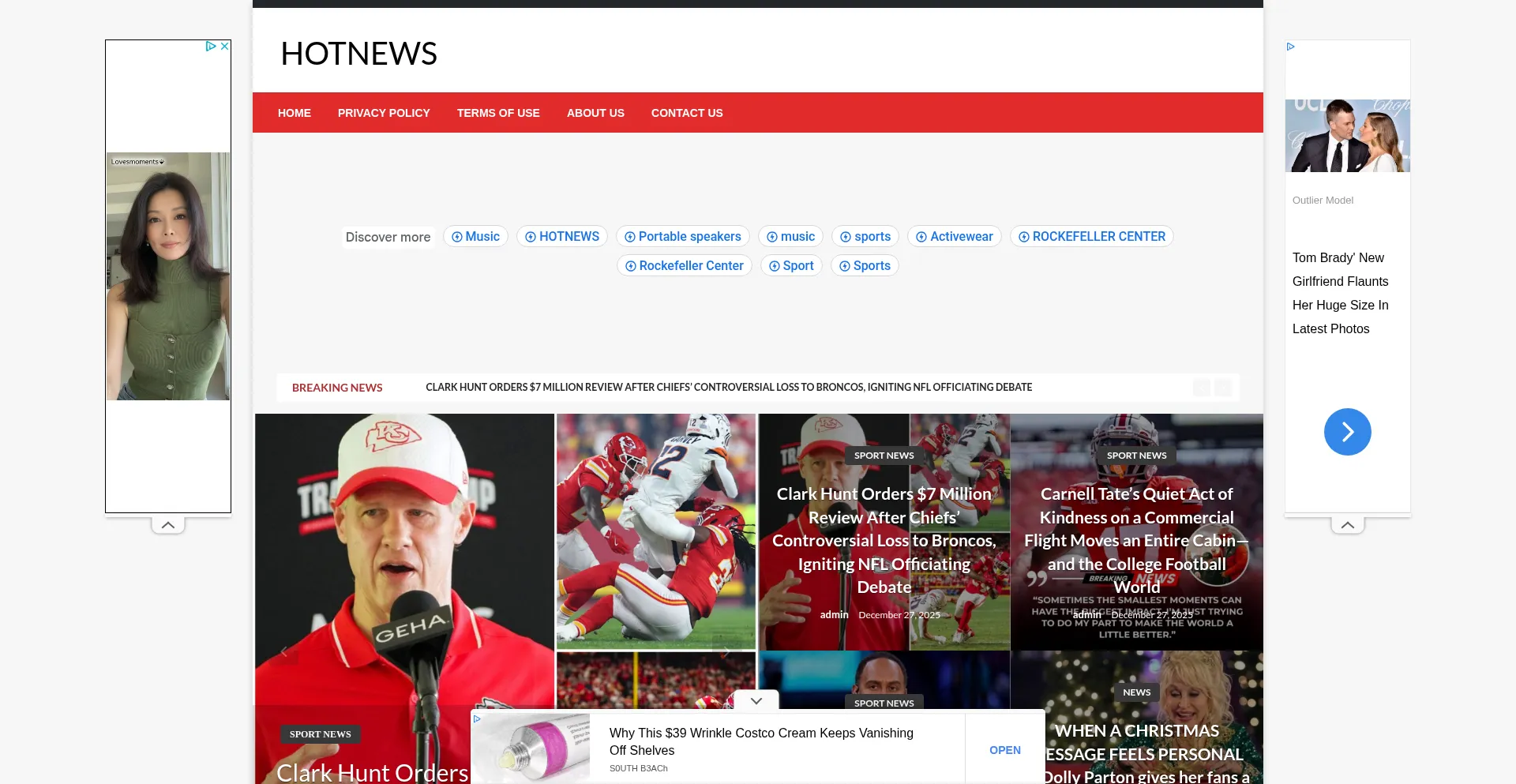Click the AdChoices icon on right ad

[1290, 47]
